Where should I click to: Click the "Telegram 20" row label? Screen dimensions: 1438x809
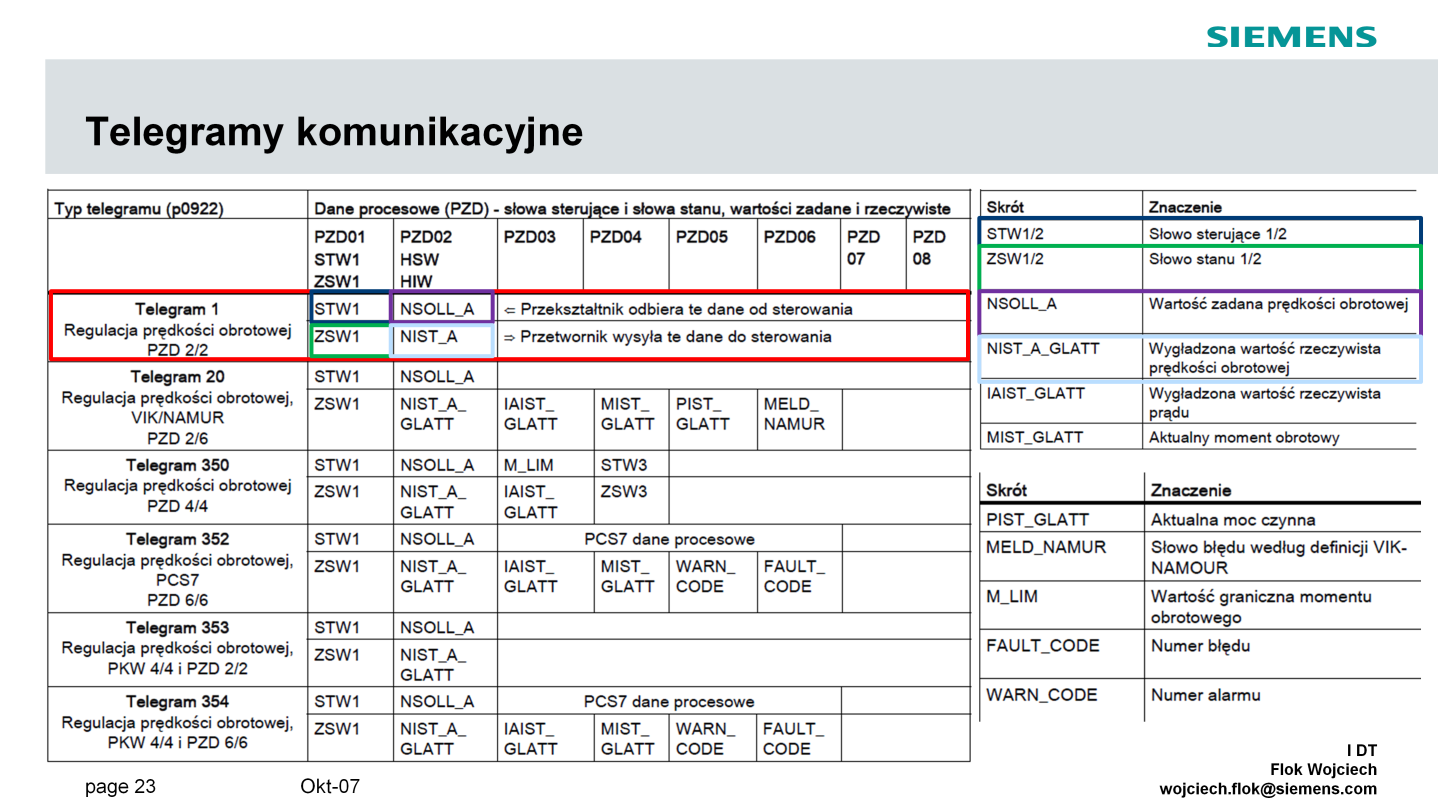[x=177, y=377]
